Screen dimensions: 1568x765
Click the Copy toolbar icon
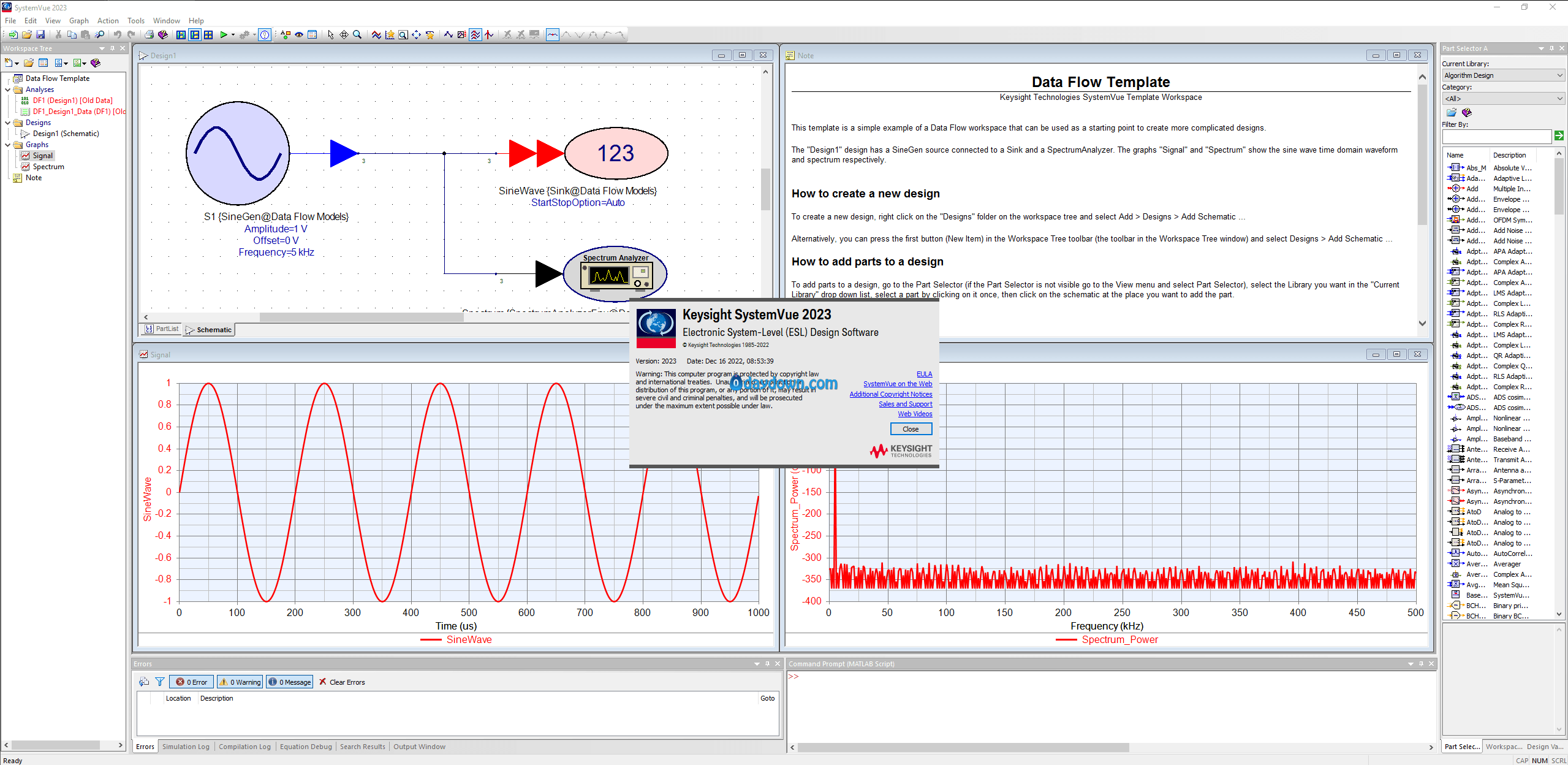[72, 35]
